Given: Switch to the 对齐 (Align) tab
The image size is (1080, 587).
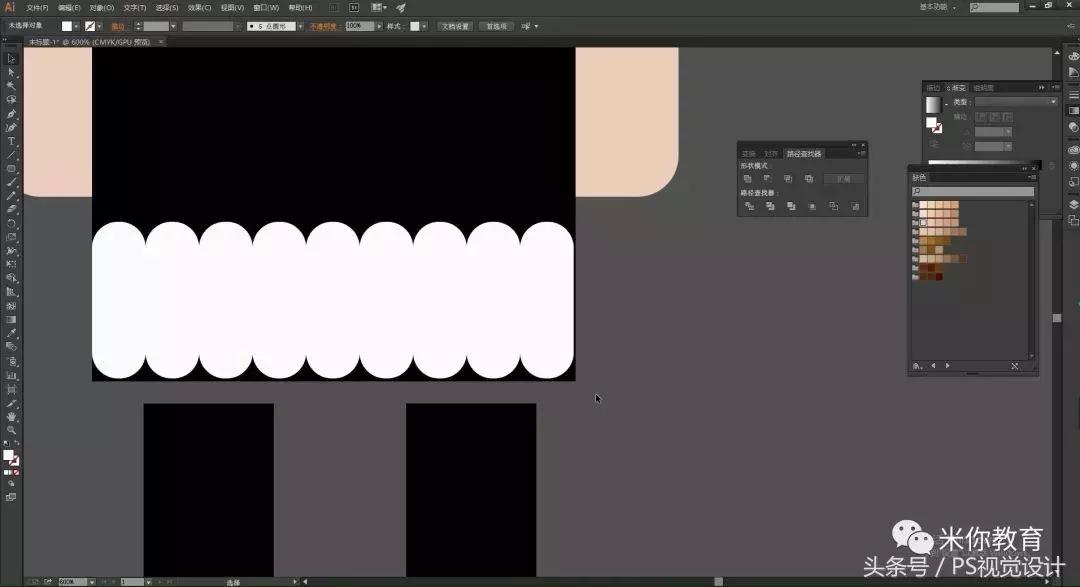Looking at the screenshot, I should (770, 154).
